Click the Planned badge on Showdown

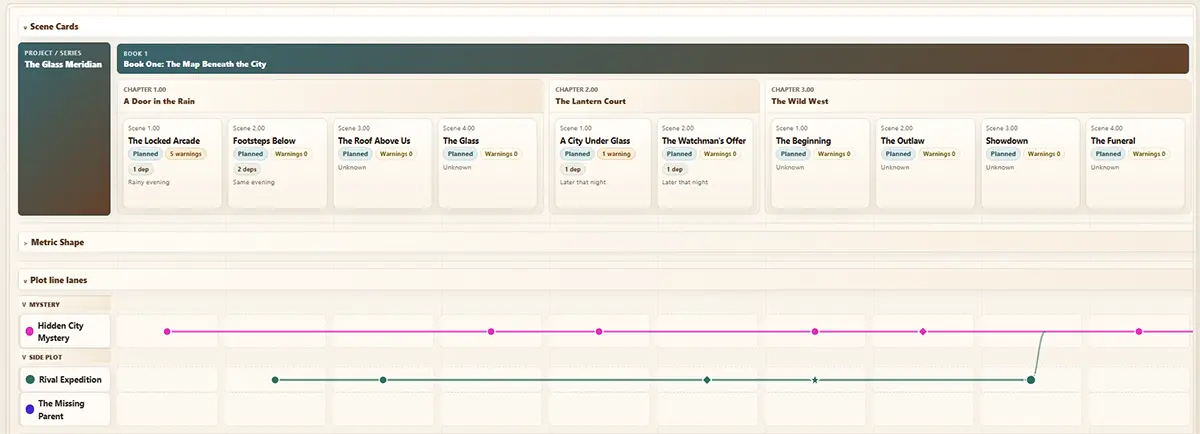(x=1003, y=154)
